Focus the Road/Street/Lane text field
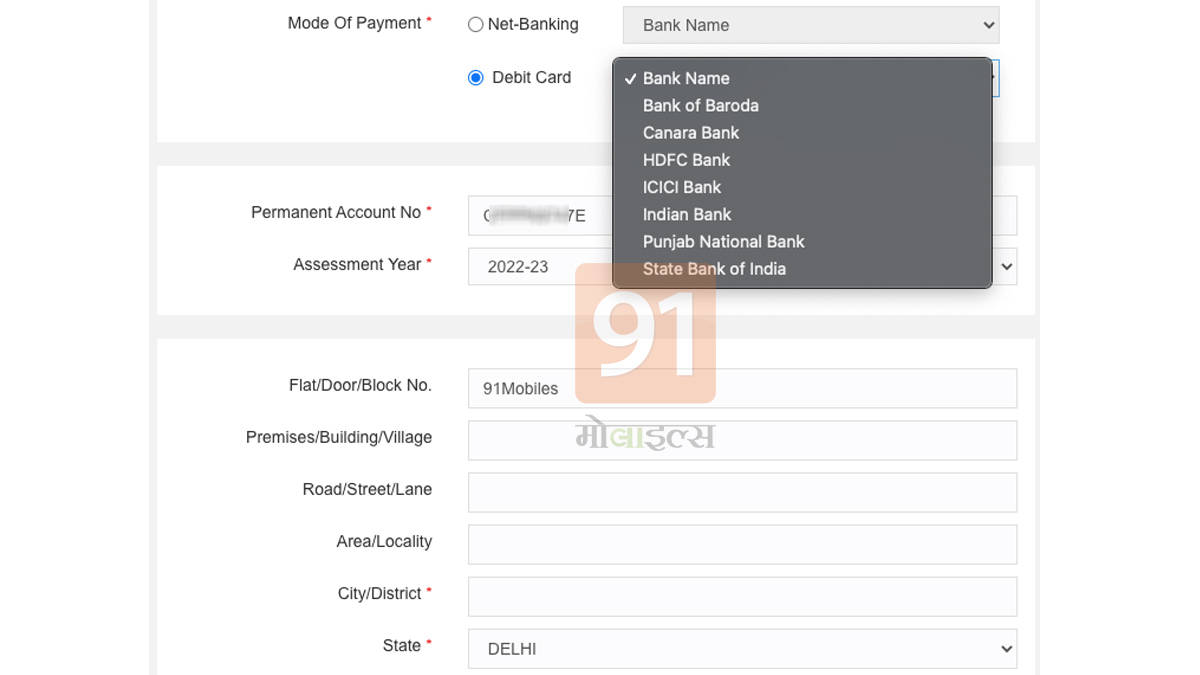The width and height of the screenshot is (1200, 675). click(742, 492)
